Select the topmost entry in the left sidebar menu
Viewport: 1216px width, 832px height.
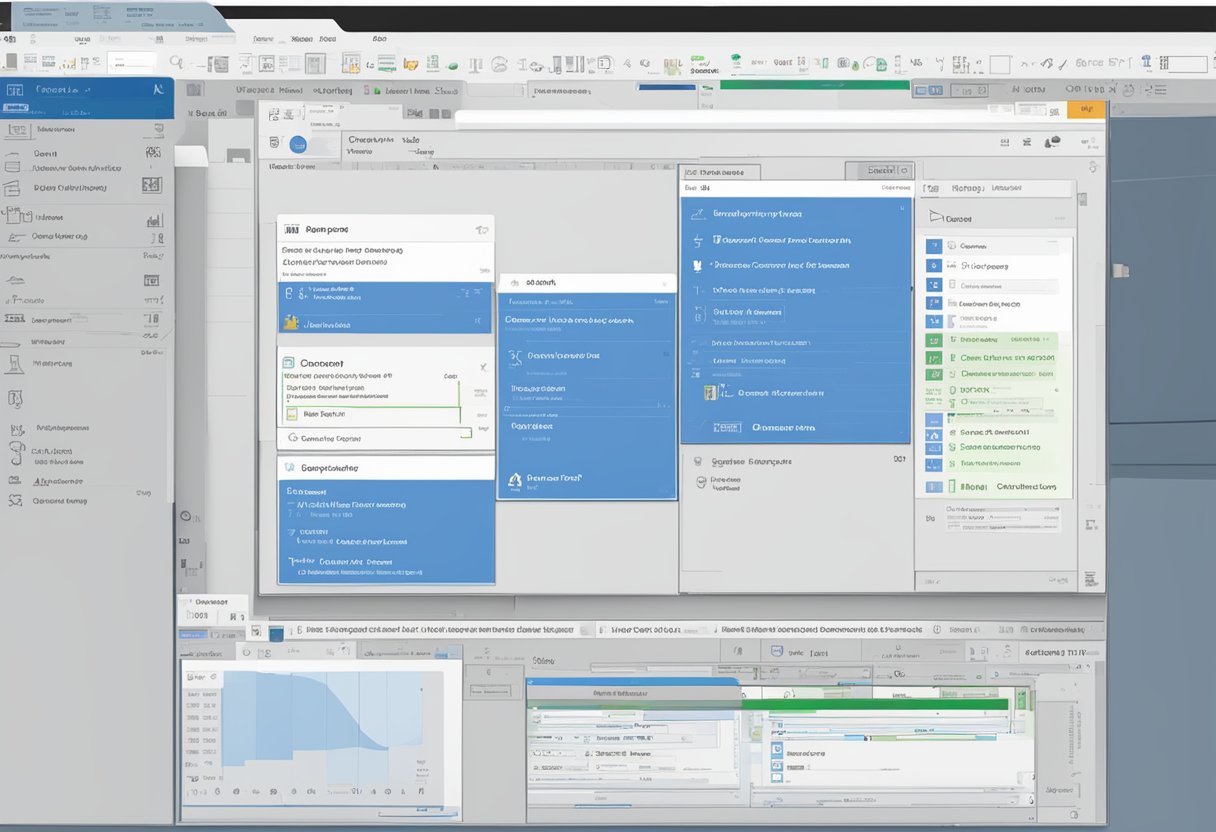(60, 128)
